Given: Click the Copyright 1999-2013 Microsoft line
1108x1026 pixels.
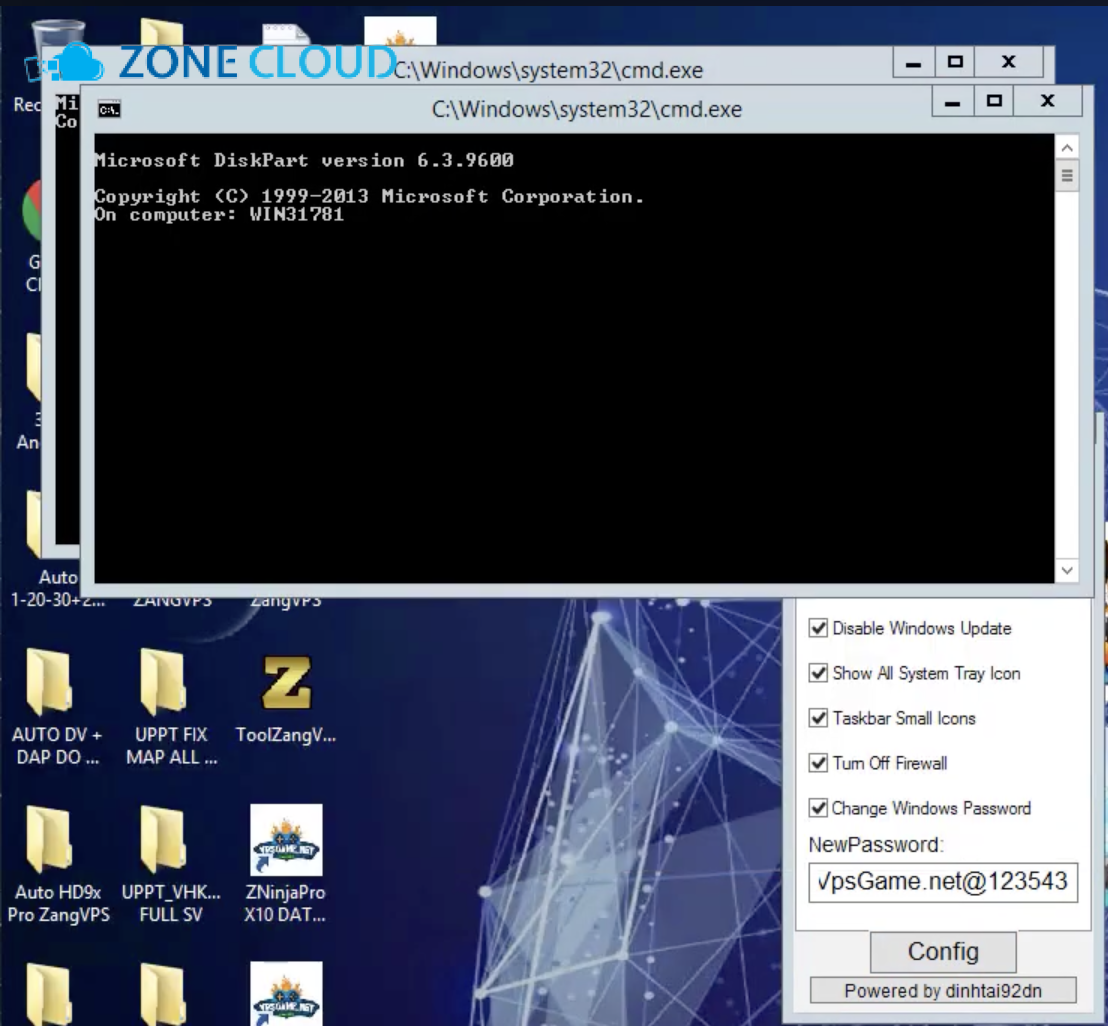Looking at the screenshot, I should pos(369,196).
